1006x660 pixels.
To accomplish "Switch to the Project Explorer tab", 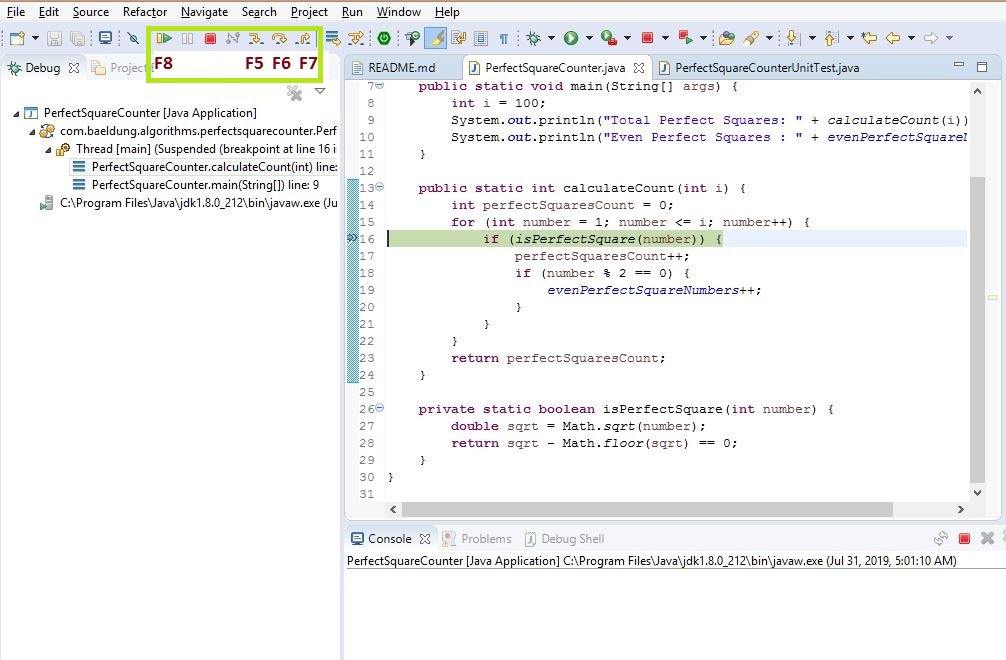I will tap(119, 68).
